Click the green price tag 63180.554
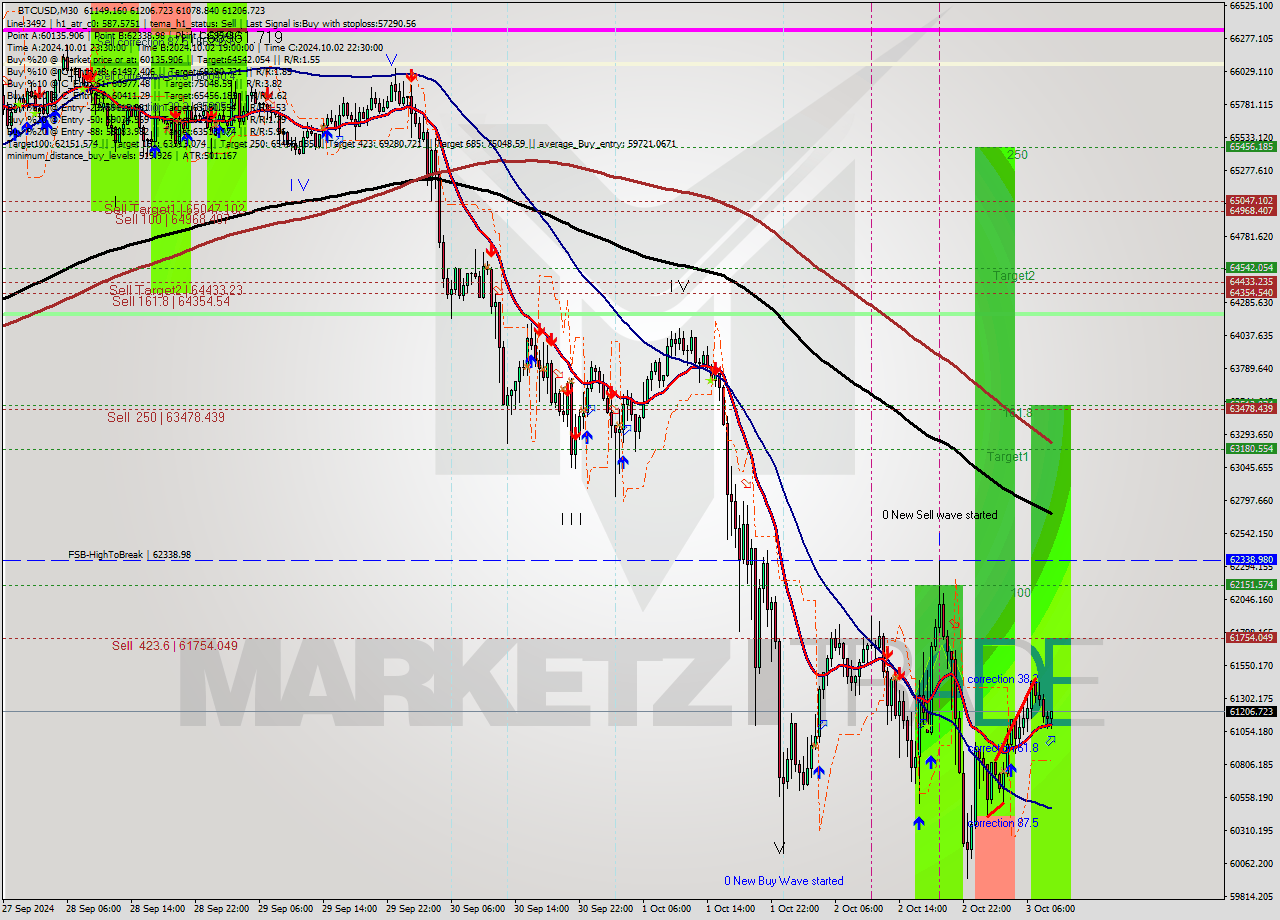1280x920 pixels. pyautogui.click(x=1250, y=449)
